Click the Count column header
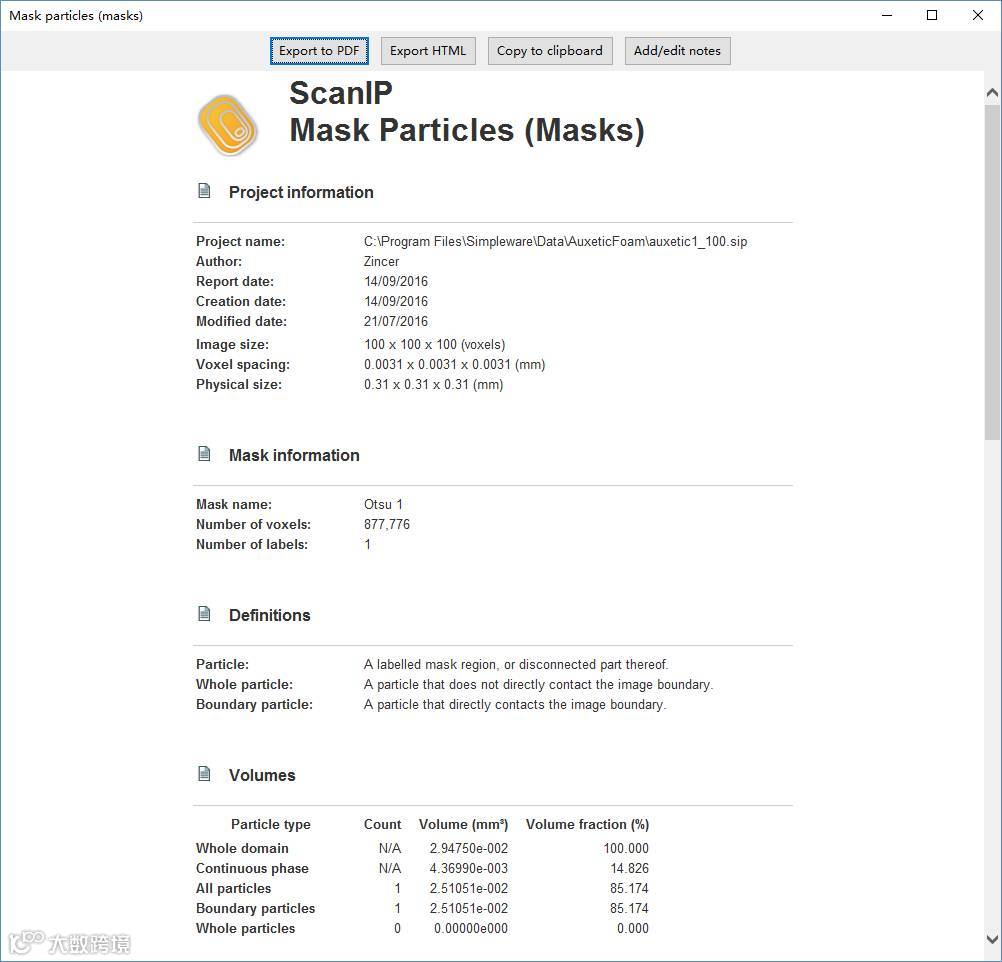1002x962 pixels. (382, 825)
